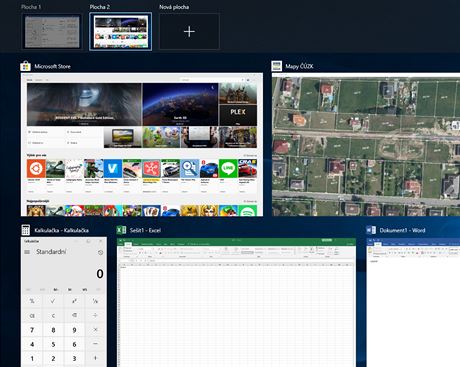Open the Microsoft Store window preview

pyautogui.click(x=142, y=144)
